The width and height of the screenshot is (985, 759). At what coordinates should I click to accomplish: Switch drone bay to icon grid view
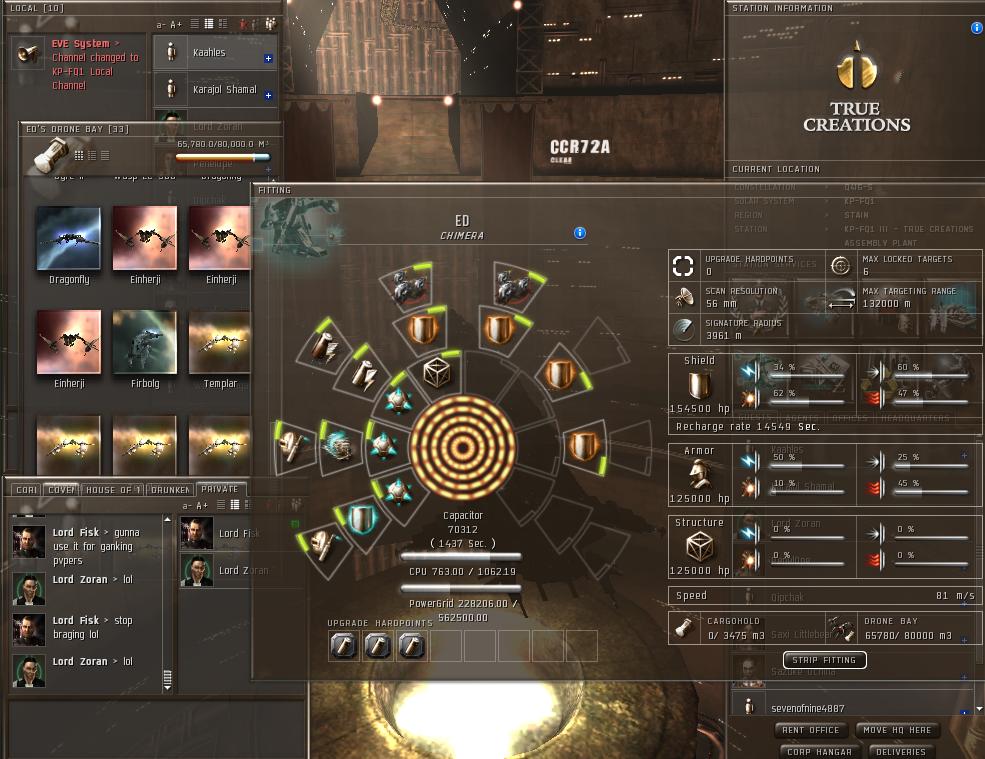point(79,155)
